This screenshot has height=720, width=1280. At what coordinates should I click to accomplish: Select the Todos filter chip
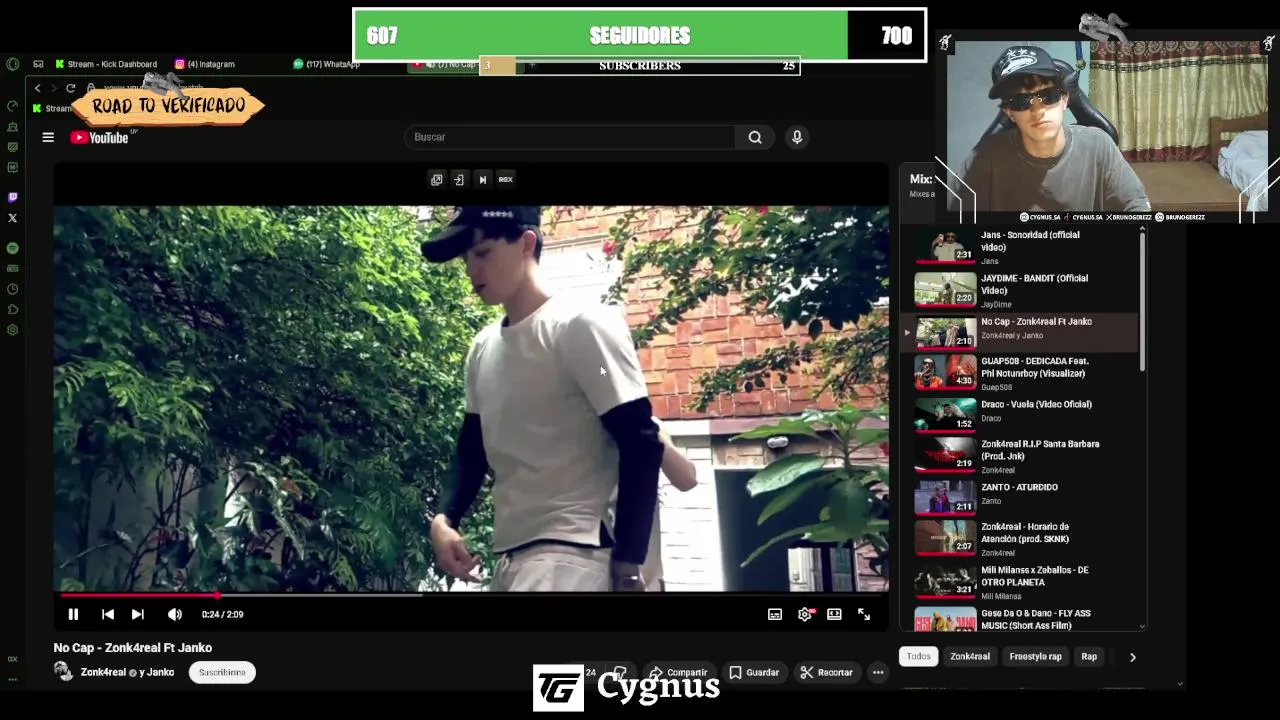[x=918, y=656]
